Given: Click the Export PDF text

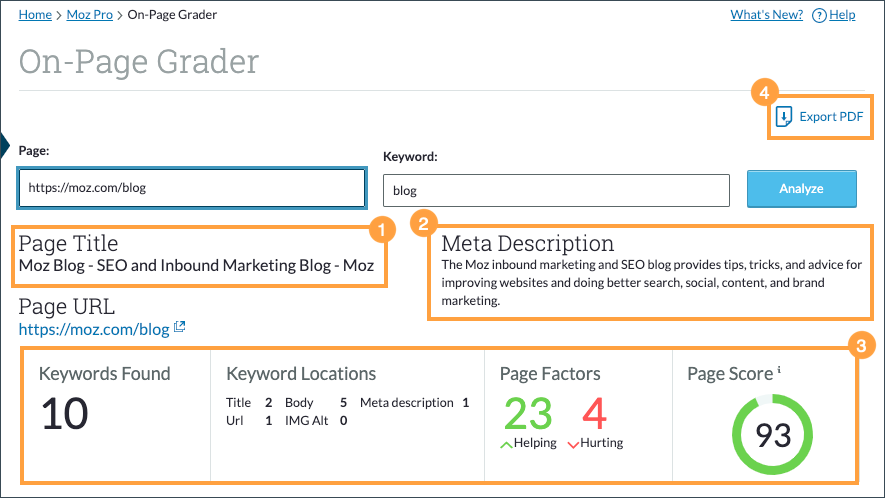Looking at the screenshot, I should coord(831,117).
